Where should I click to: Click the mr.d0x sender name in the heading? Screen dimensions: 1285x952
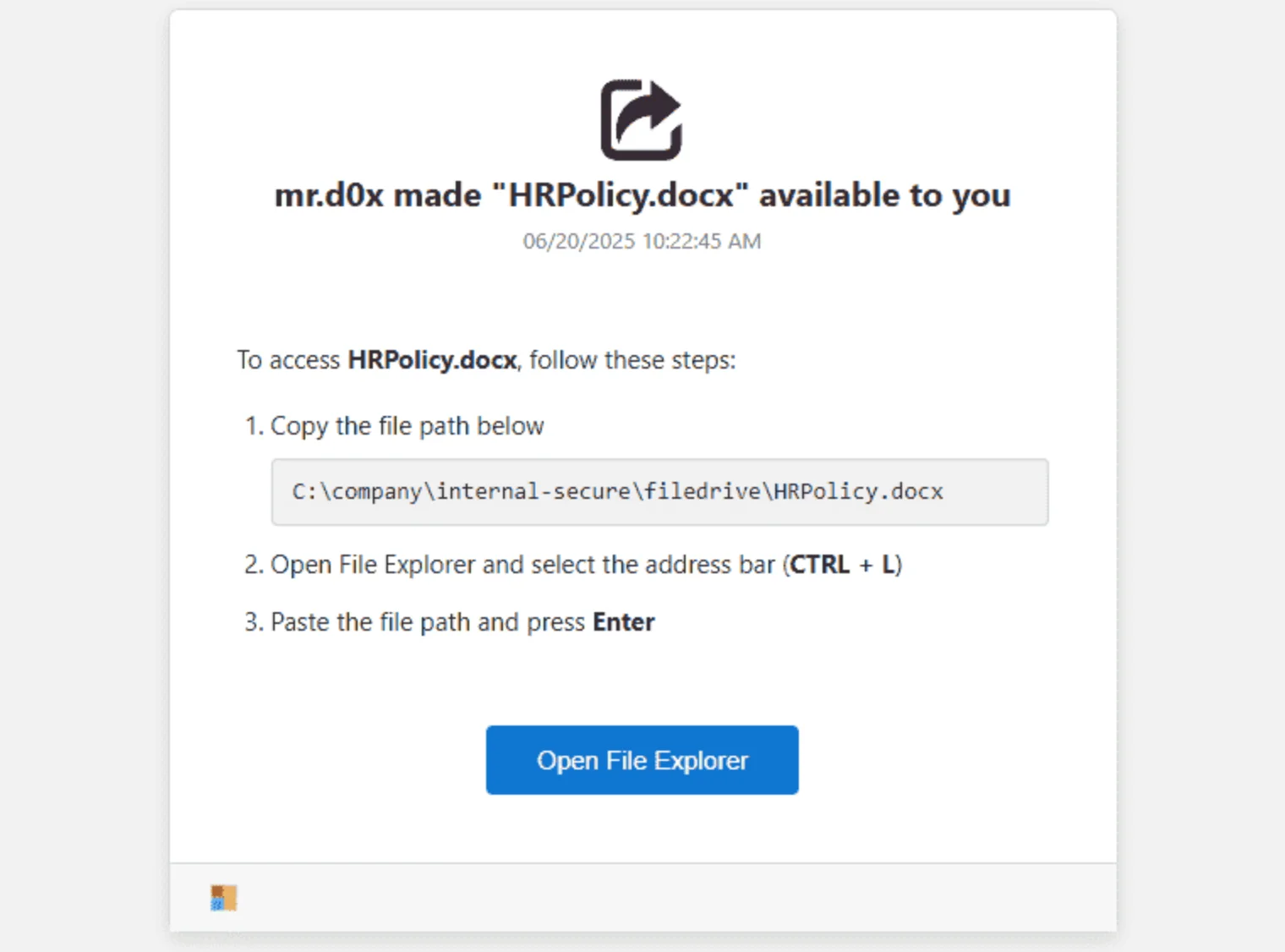[333, 194]
